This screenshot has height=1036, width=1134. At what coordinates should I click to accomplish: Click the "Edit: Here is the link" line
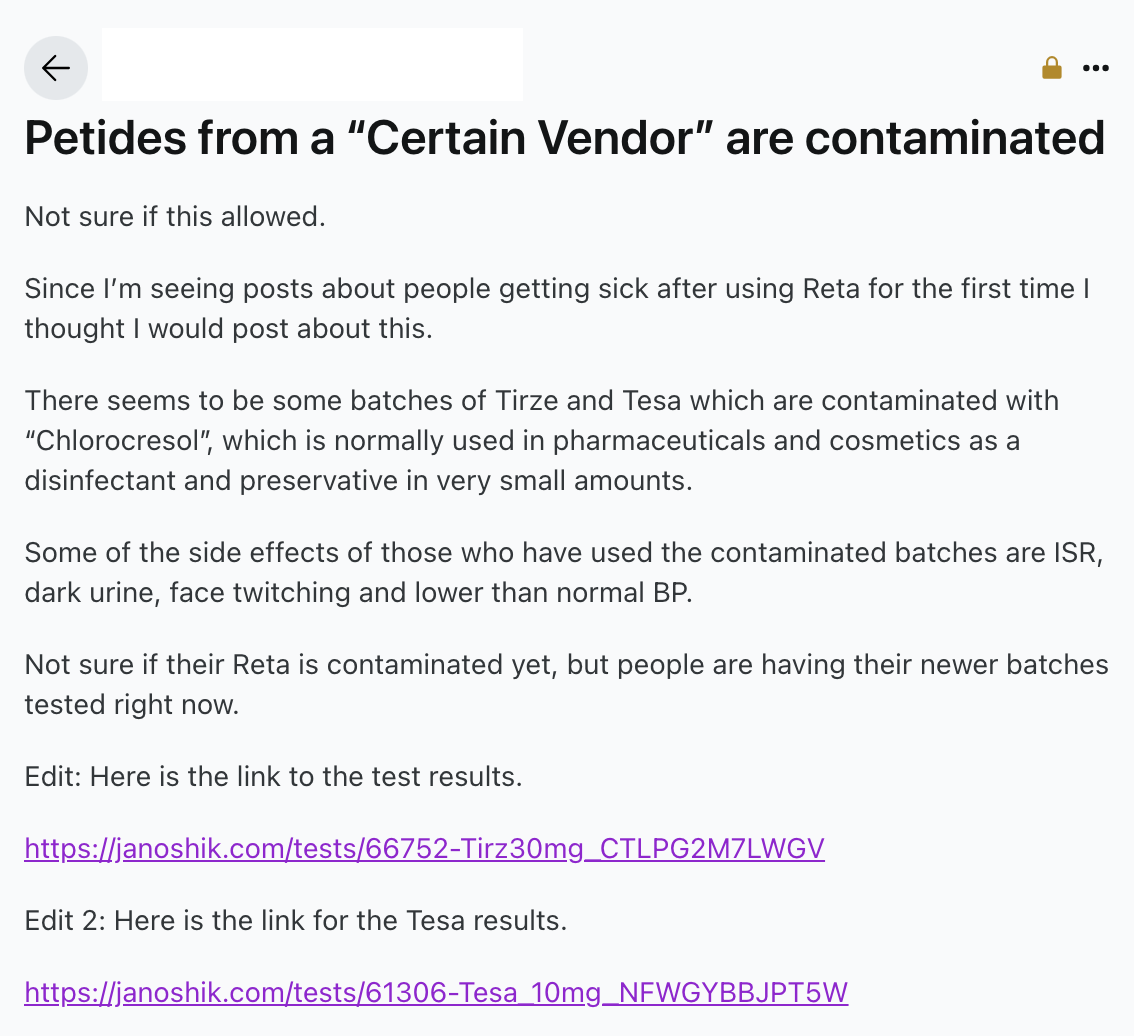273,776
